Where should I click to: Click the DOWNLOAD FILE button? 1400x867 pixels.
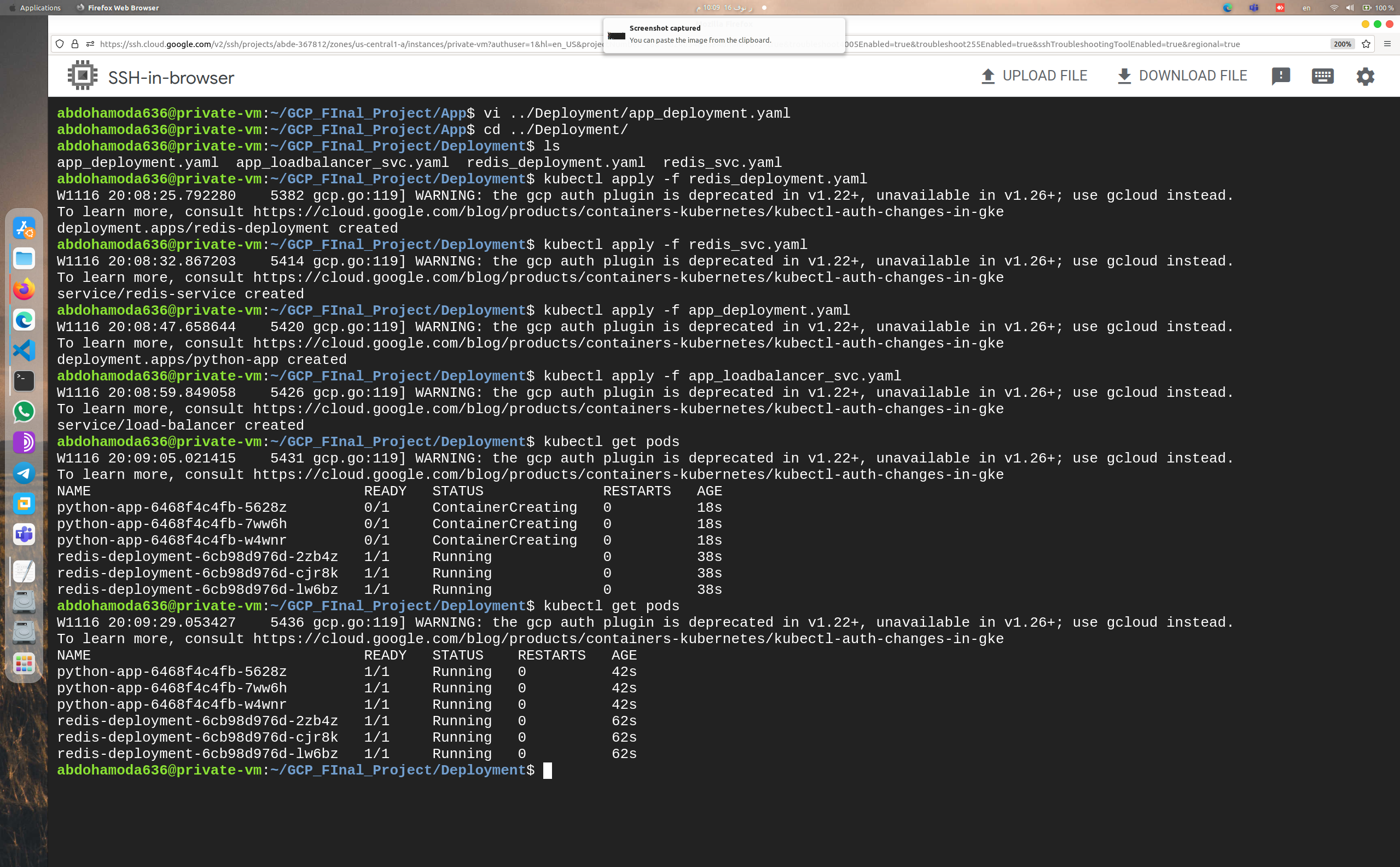pos(1182,75)
